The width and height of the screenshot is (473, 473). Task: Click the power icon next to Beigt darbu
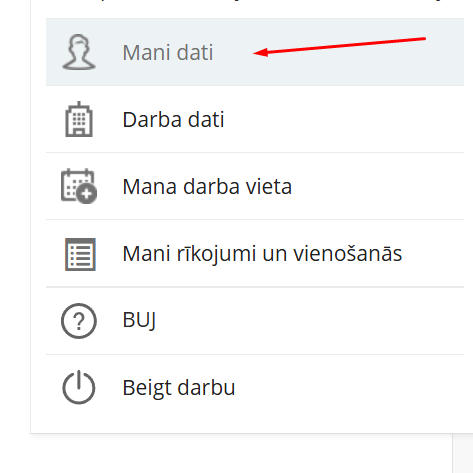(x=79, y=387)
